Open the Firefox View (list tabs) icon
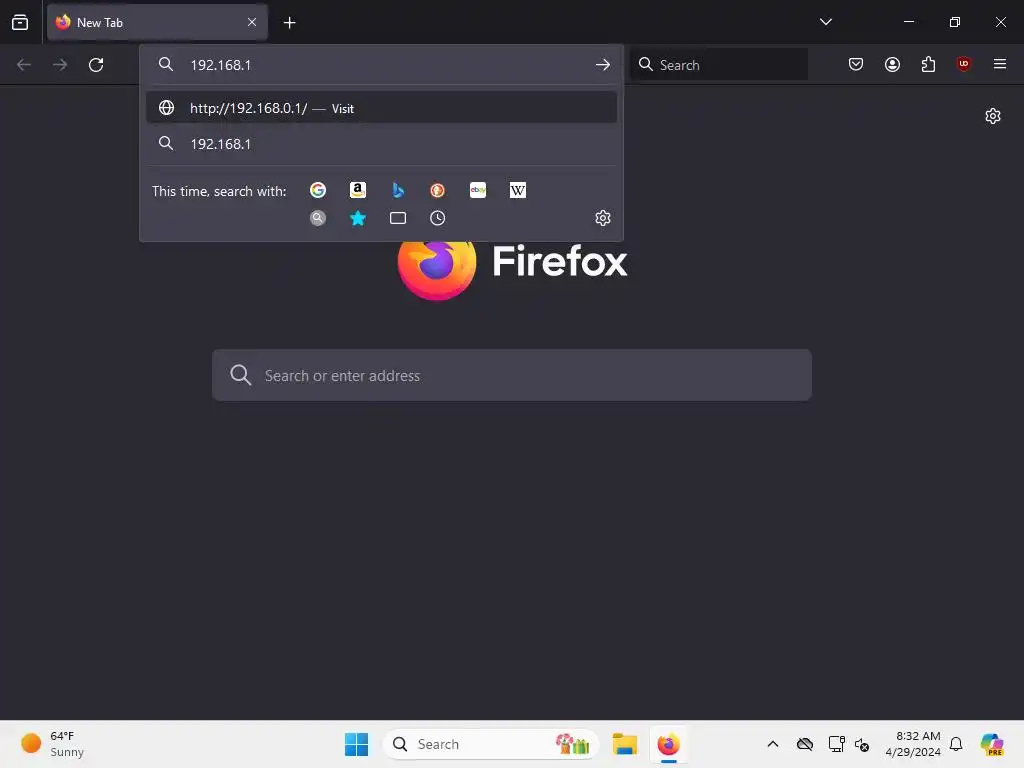This screenshot has height=768, width=1024. 20,22
